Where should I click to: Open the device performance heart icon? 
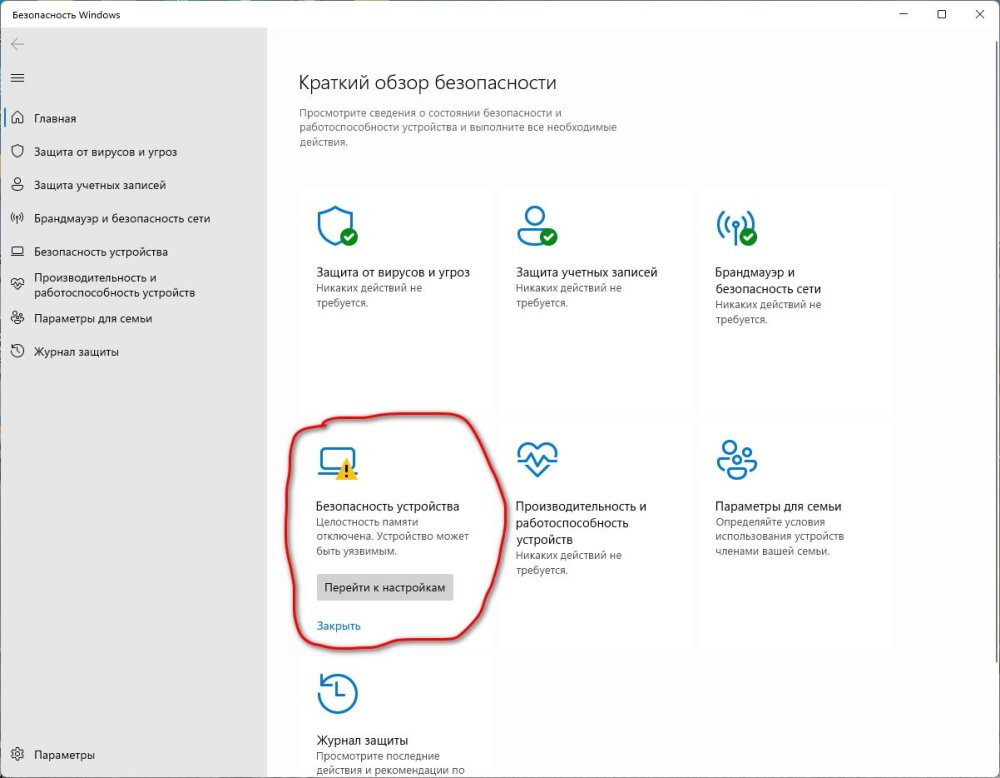536,460
